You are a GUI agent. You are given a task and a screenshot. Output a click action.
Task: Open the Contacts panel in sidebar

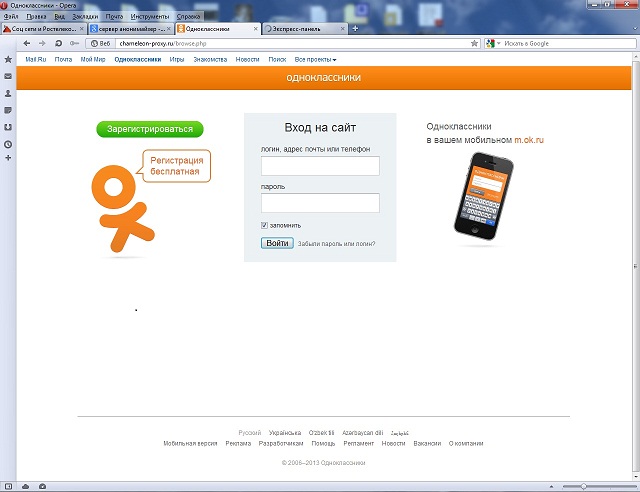click(x=8, y=93)
